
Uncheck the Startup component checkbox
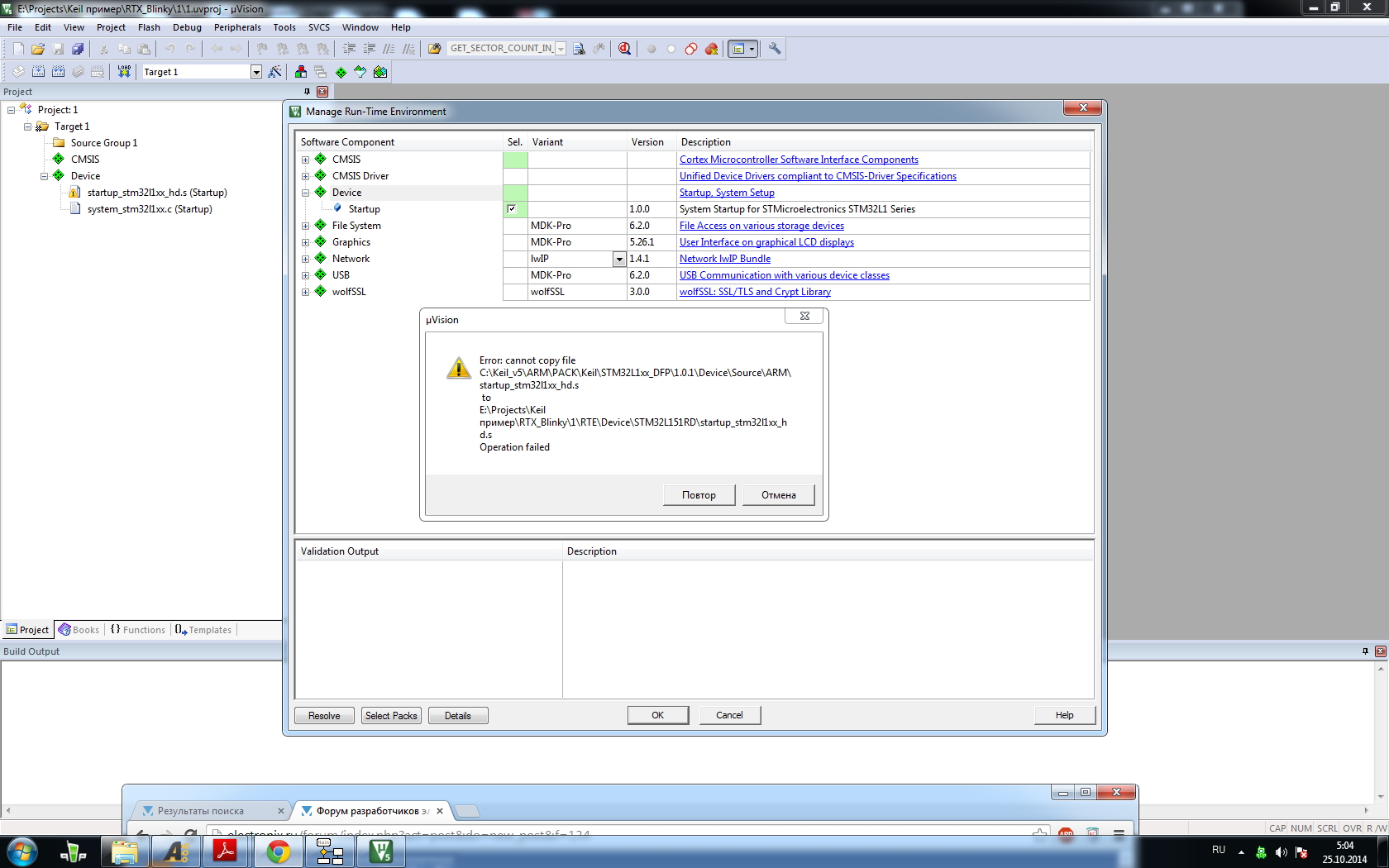coord(512,209)
